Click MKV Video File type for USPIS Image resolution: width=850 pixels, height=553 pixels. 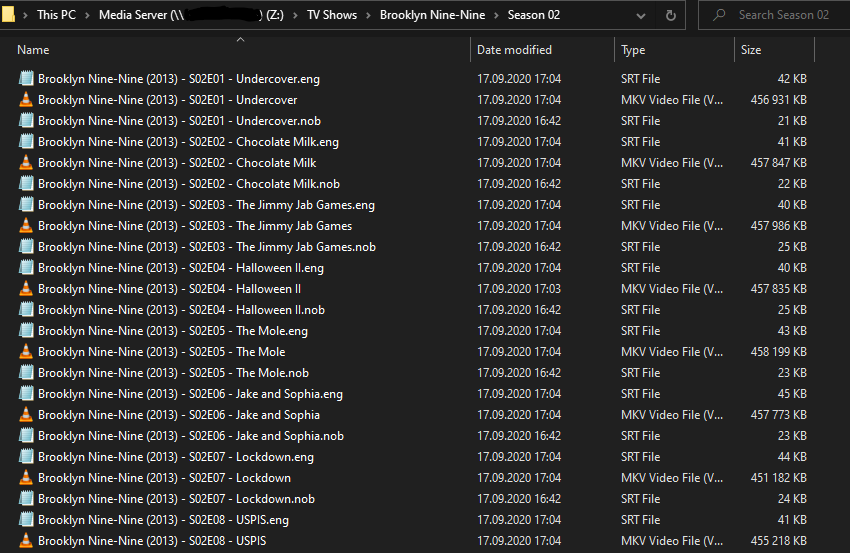(x=672, y=541)
